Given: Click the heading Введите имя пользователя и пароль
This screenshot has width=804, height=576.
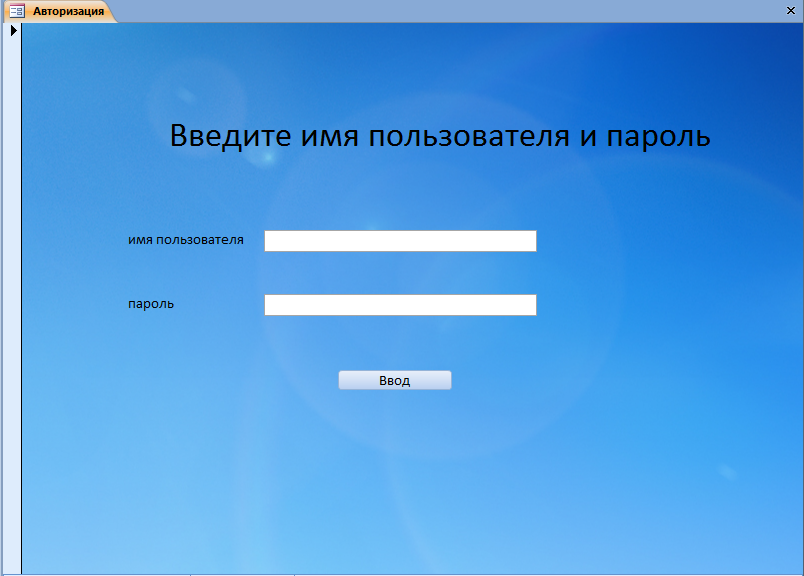Looking at the screenshot, I should pos(440,137).
